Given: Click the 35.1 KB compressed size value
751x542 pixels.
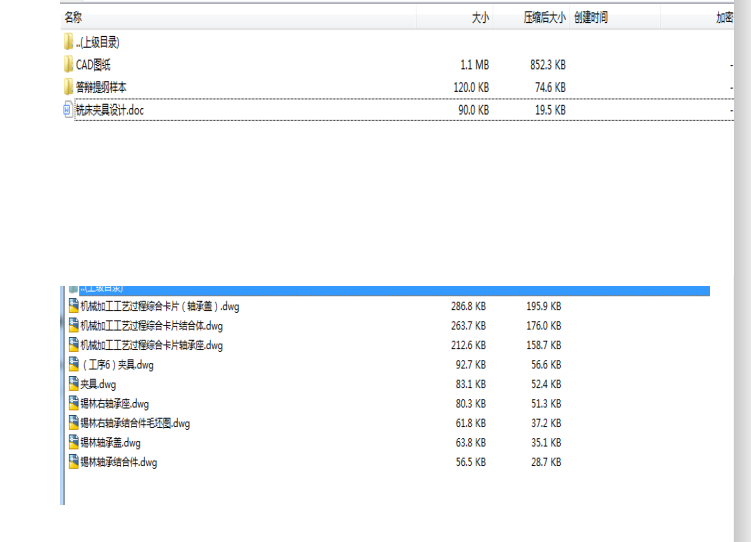Looking at the screenshot, I should (546, 442).
